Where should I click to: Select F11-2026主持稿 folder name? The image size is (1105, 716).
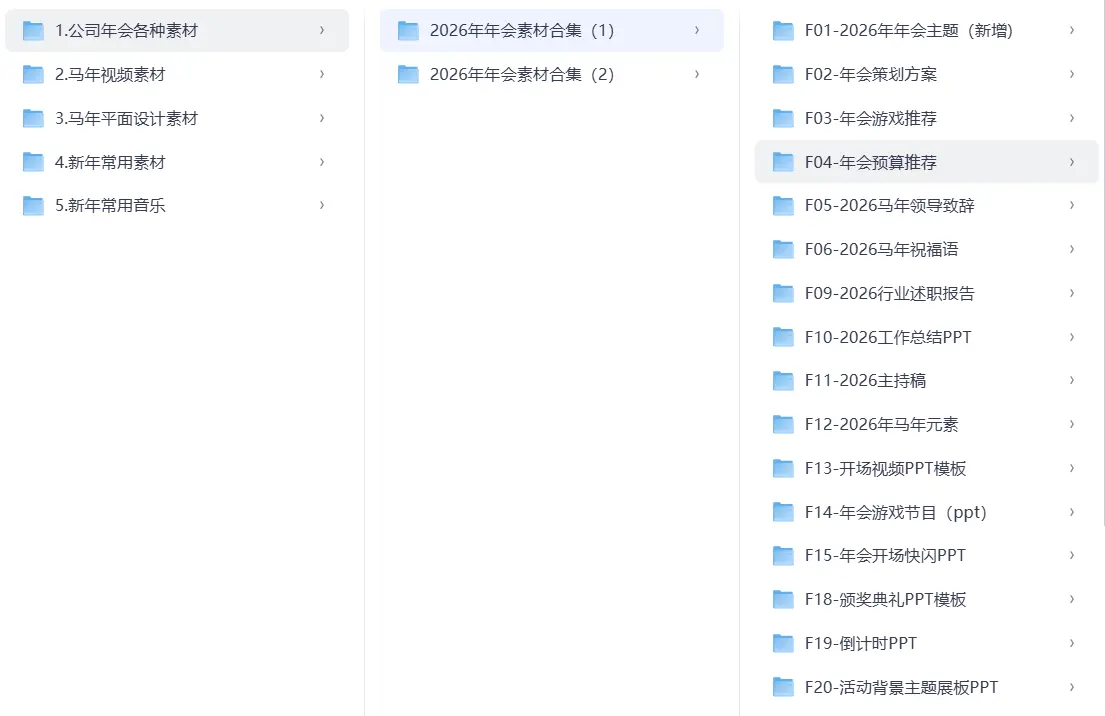click(865, 381)
